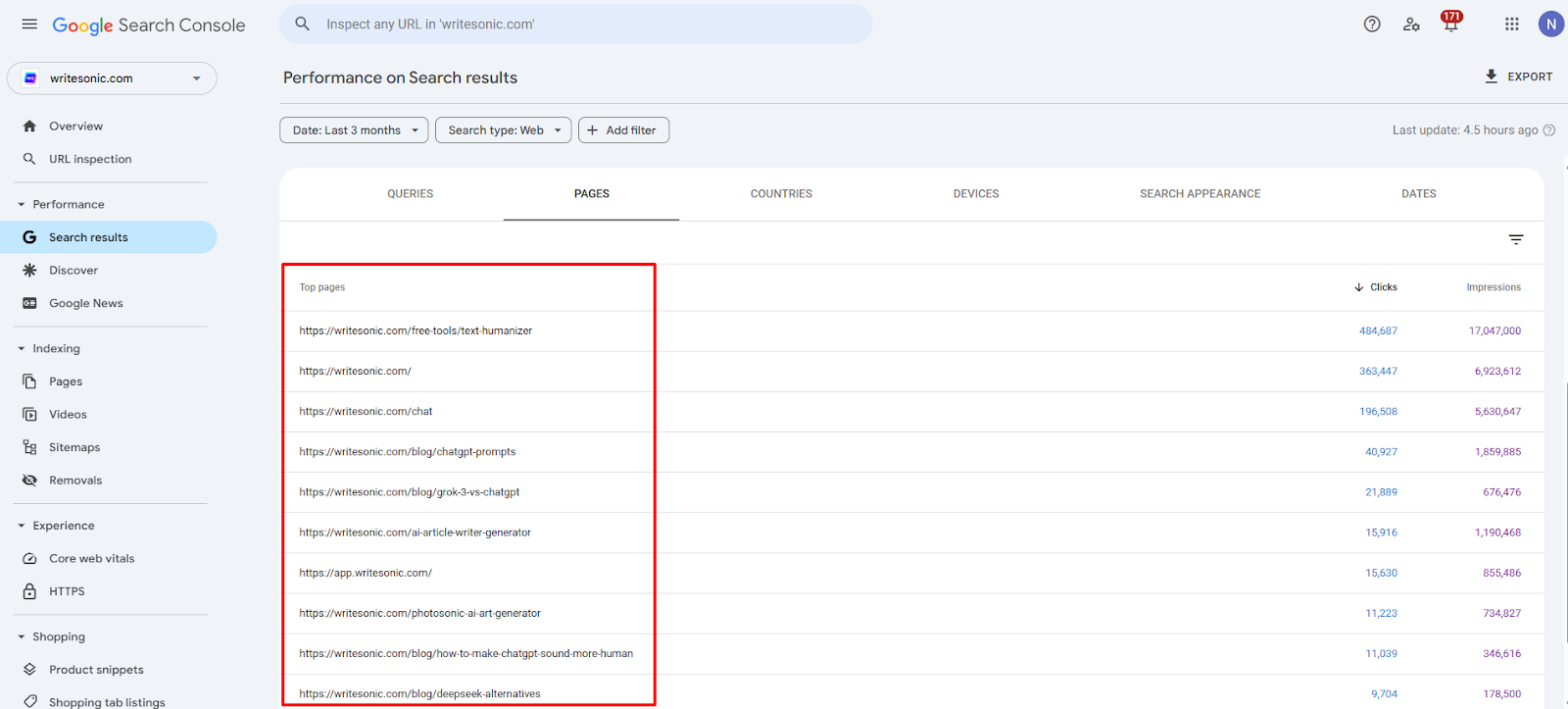Click the Google News icon
Screen dimensions: 1568x709
[29, 303]
